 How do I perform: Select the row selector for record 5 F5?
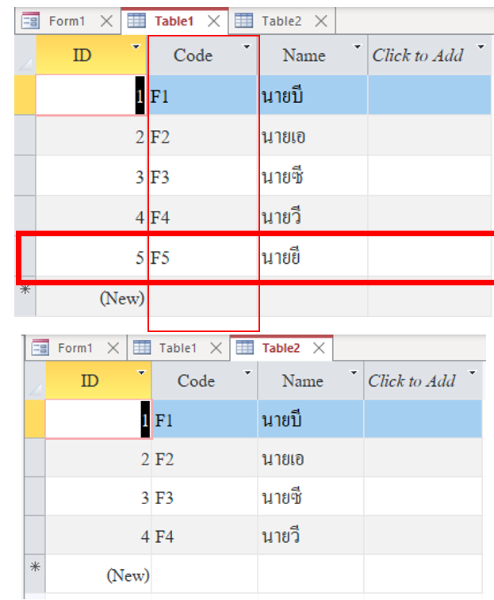[25, 257]
